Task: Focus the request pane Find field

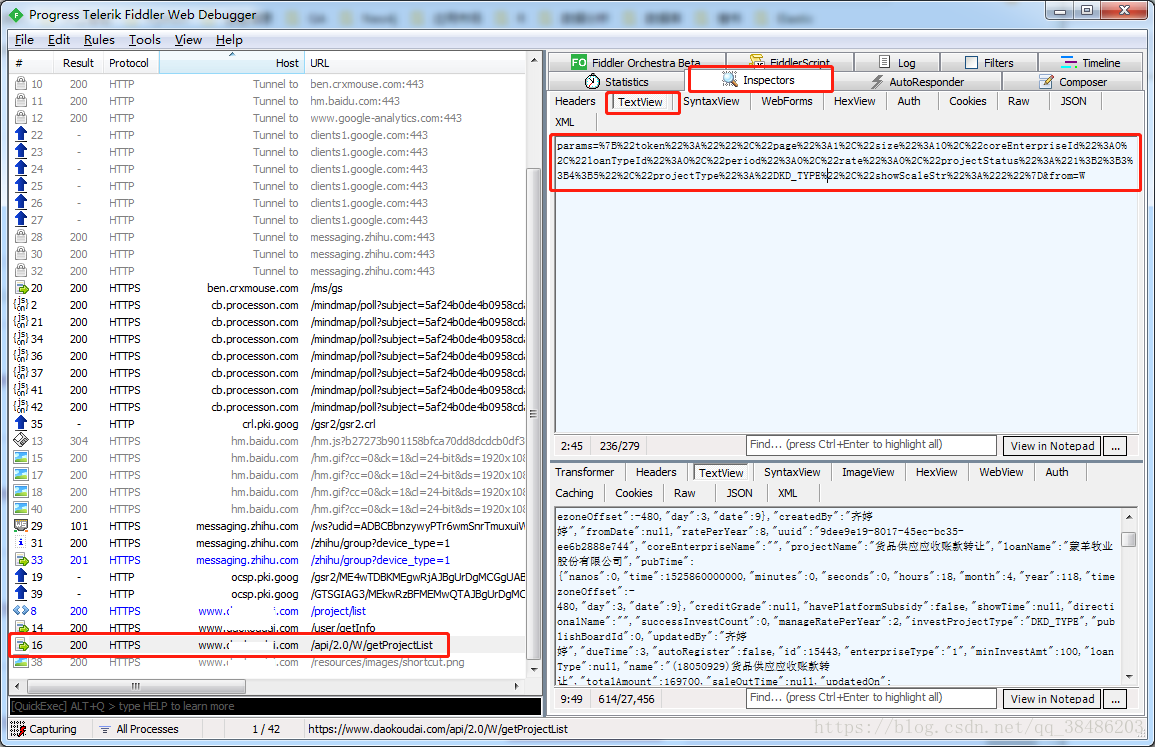Action: coord(871,444)
